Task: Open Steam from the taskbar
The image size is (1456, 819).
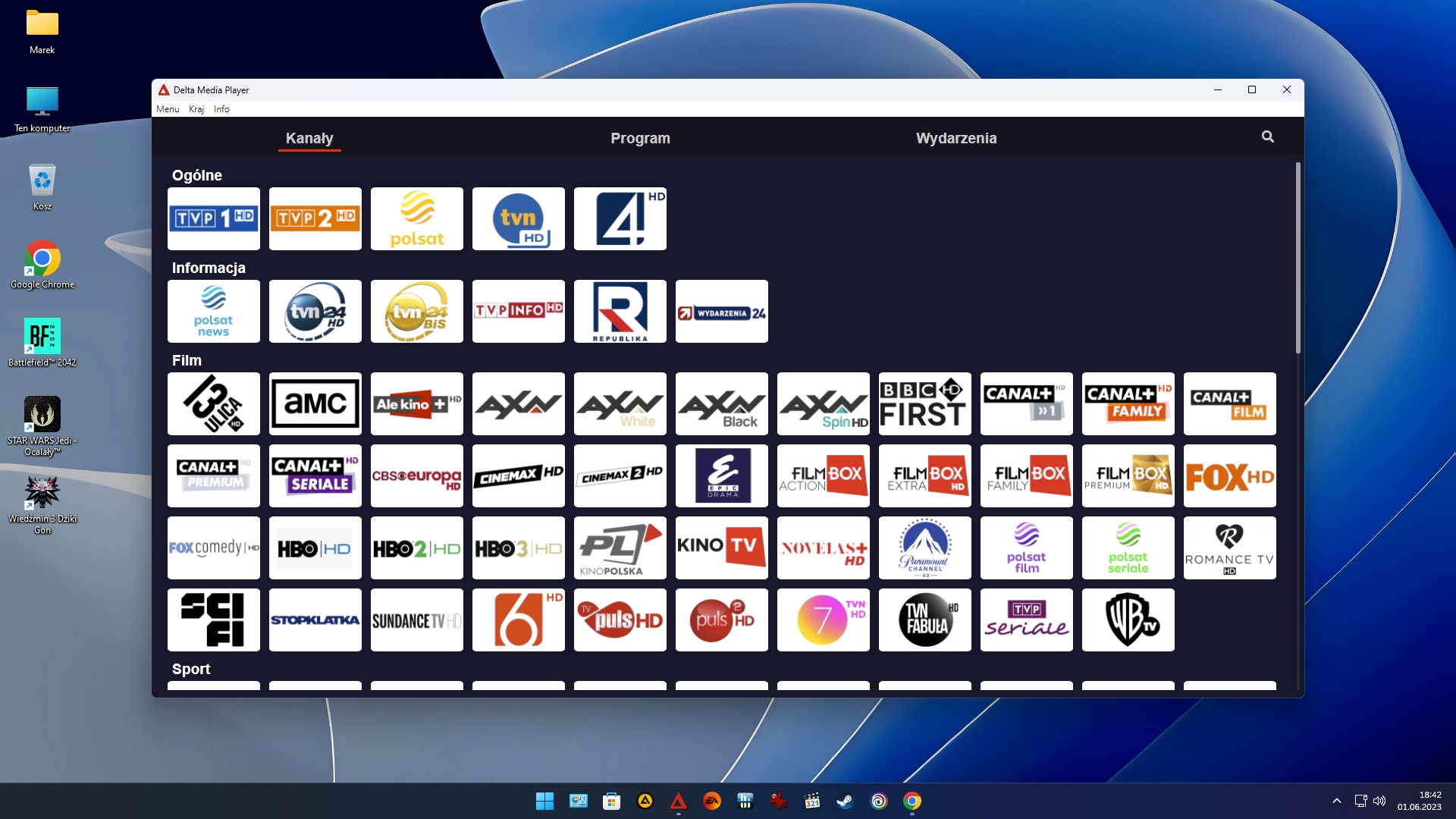Action: (x=845, y=801)
